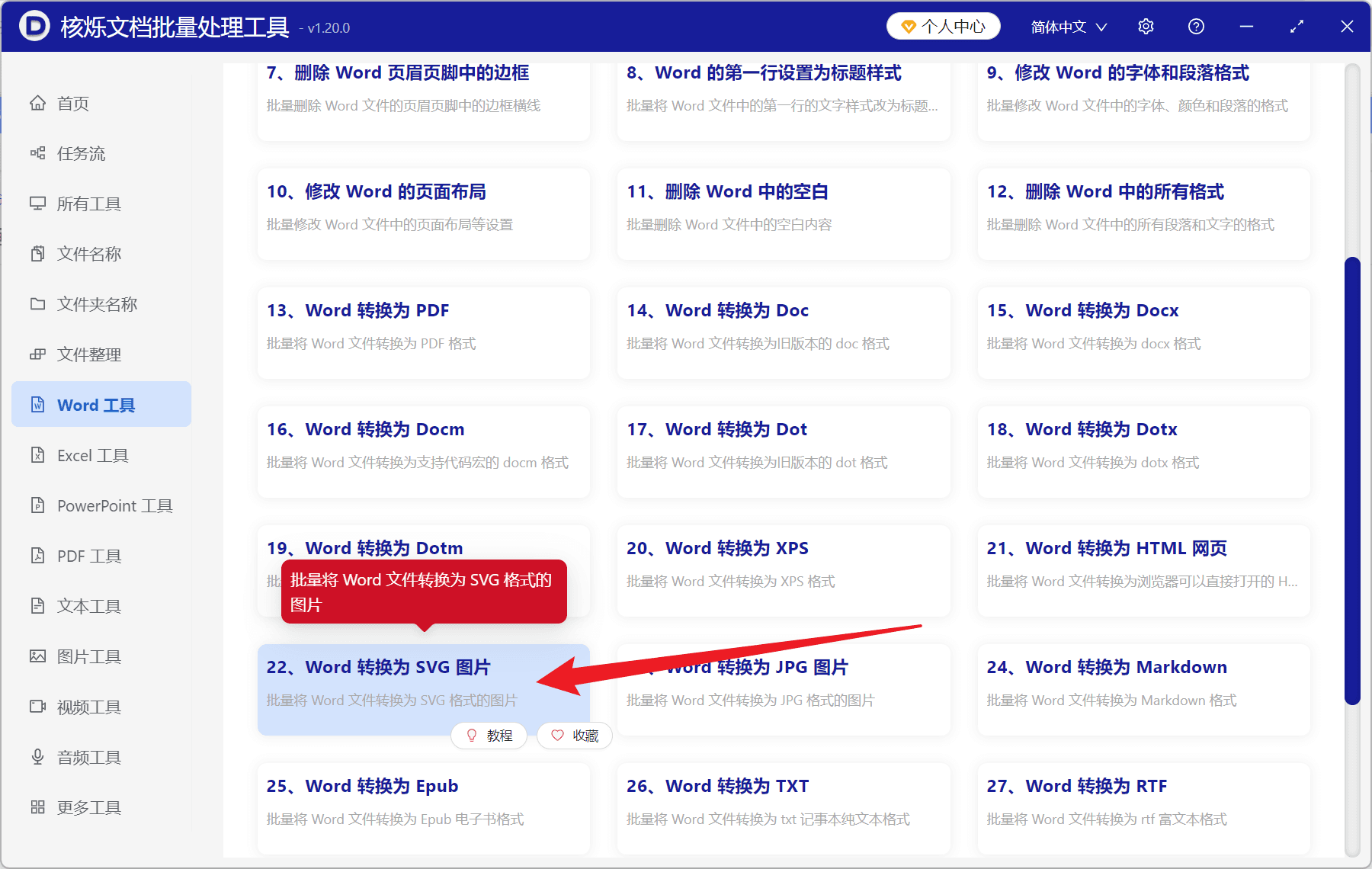This screenshot has height=869, width=1372.
Task: Open the 文件夹名称 folder rename tool
Action: tap(97, 304)
